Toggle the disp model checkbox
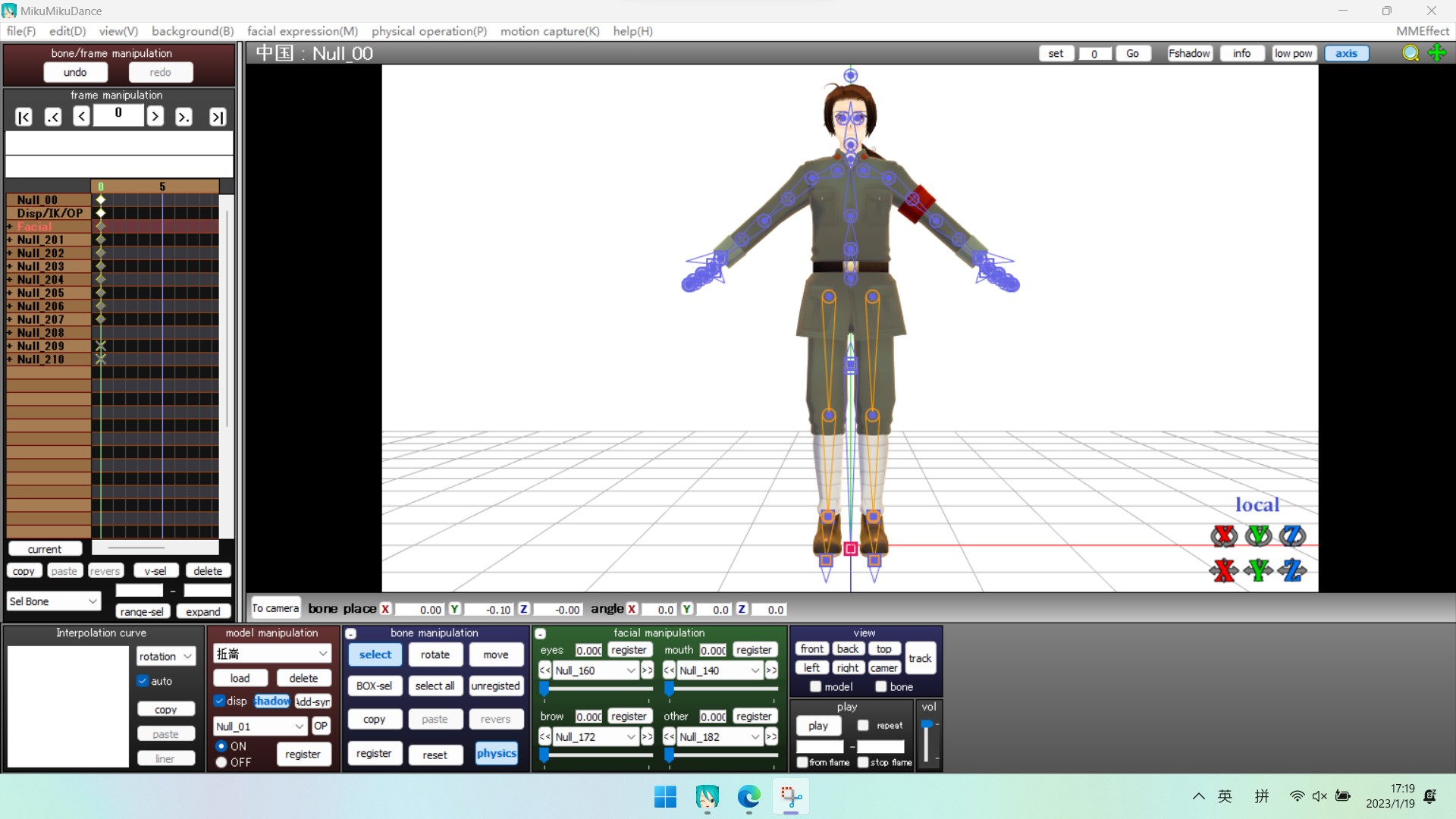1456x819 pixels. tap(219, 701)
